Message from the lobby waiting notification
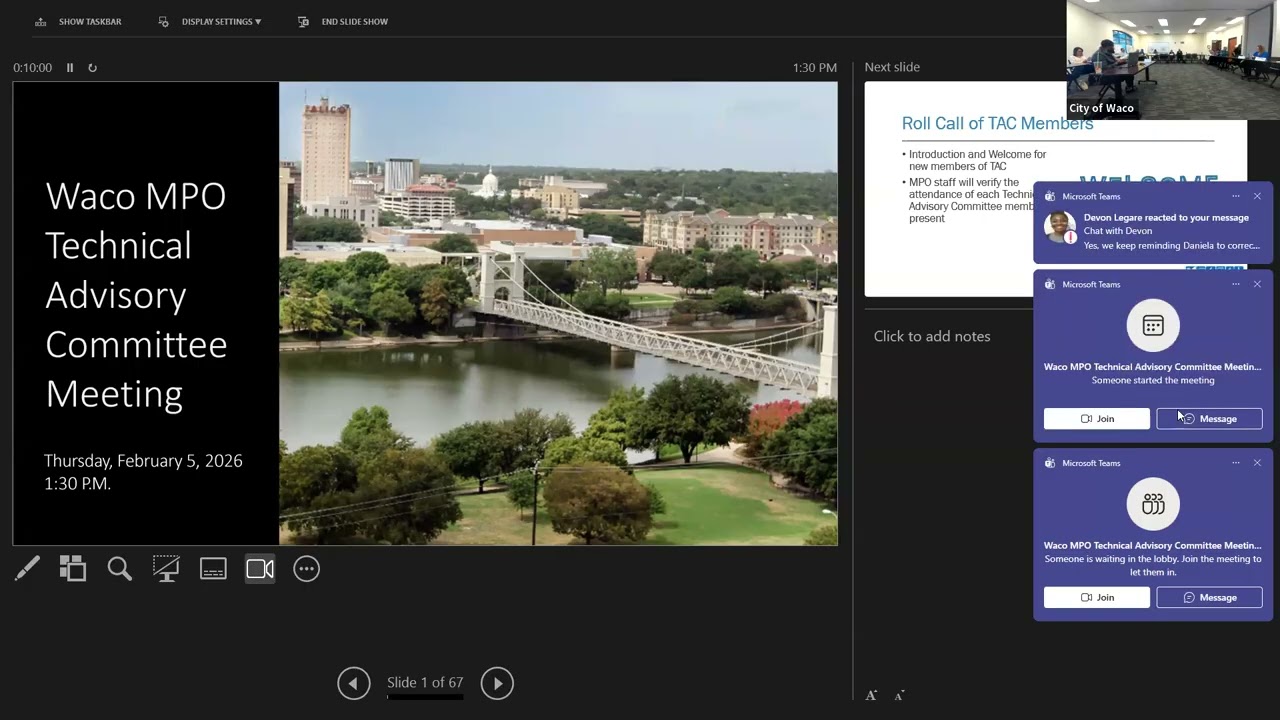Viewport: 1280px width, 720px height. 1209,597
